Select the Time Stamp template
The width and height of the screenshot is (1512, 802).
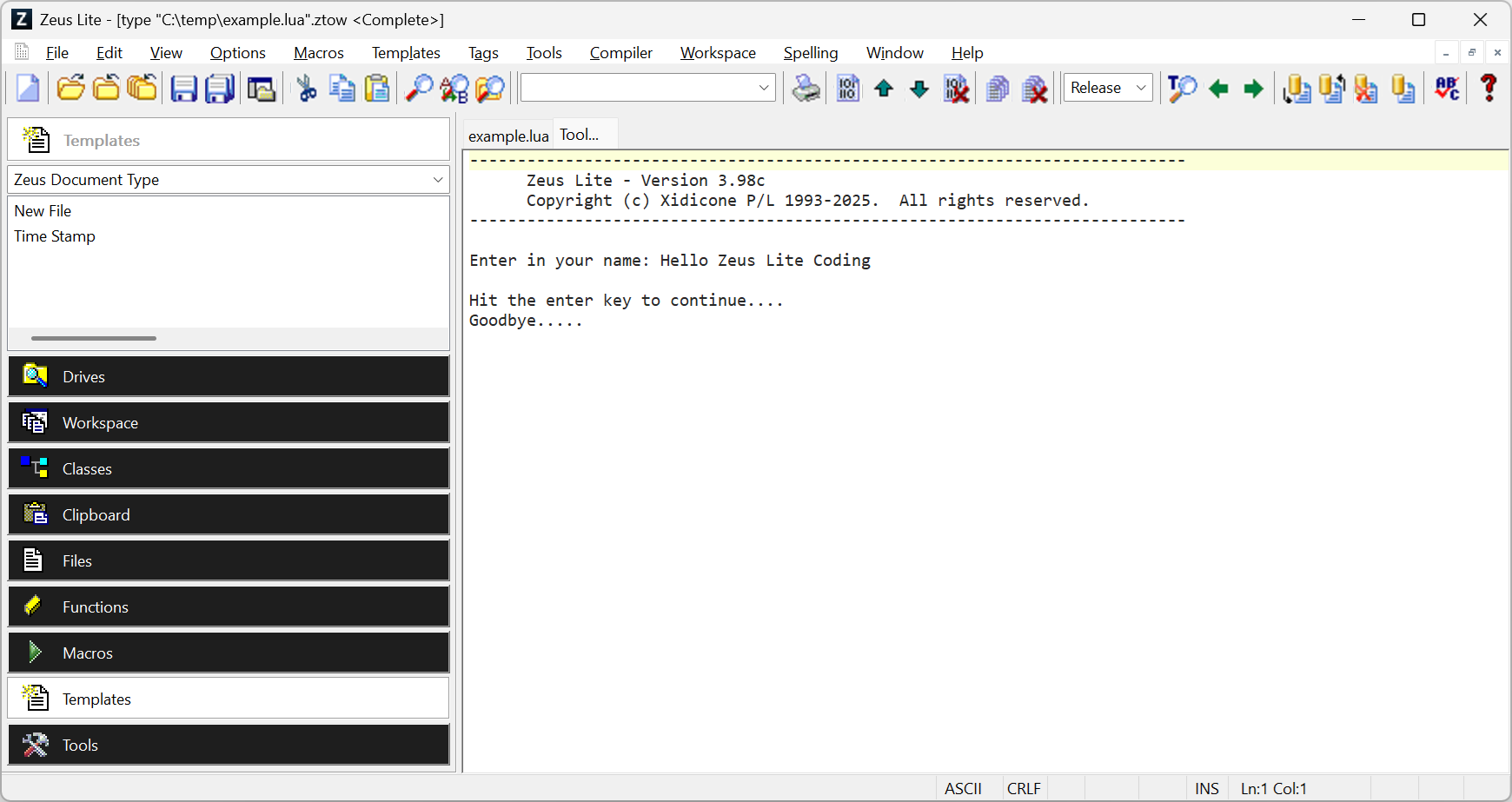click(55, 236)
